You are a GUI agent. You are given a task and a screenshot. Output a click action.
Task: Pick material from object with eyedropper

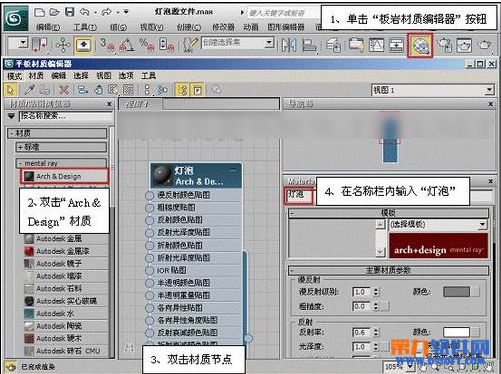[x=30, y=90]
